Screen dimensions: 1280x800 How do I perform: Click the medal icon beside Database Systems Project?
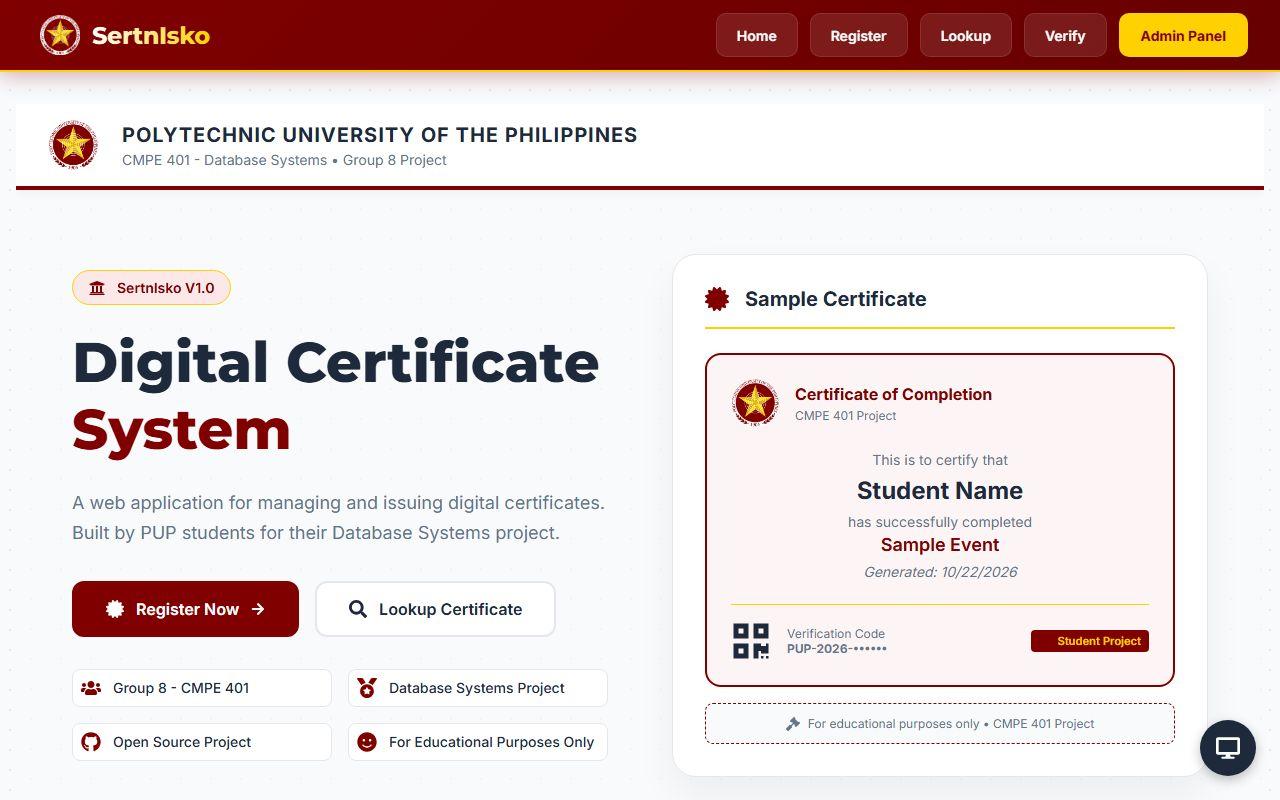pyautogui.click(x=367, y=688)
